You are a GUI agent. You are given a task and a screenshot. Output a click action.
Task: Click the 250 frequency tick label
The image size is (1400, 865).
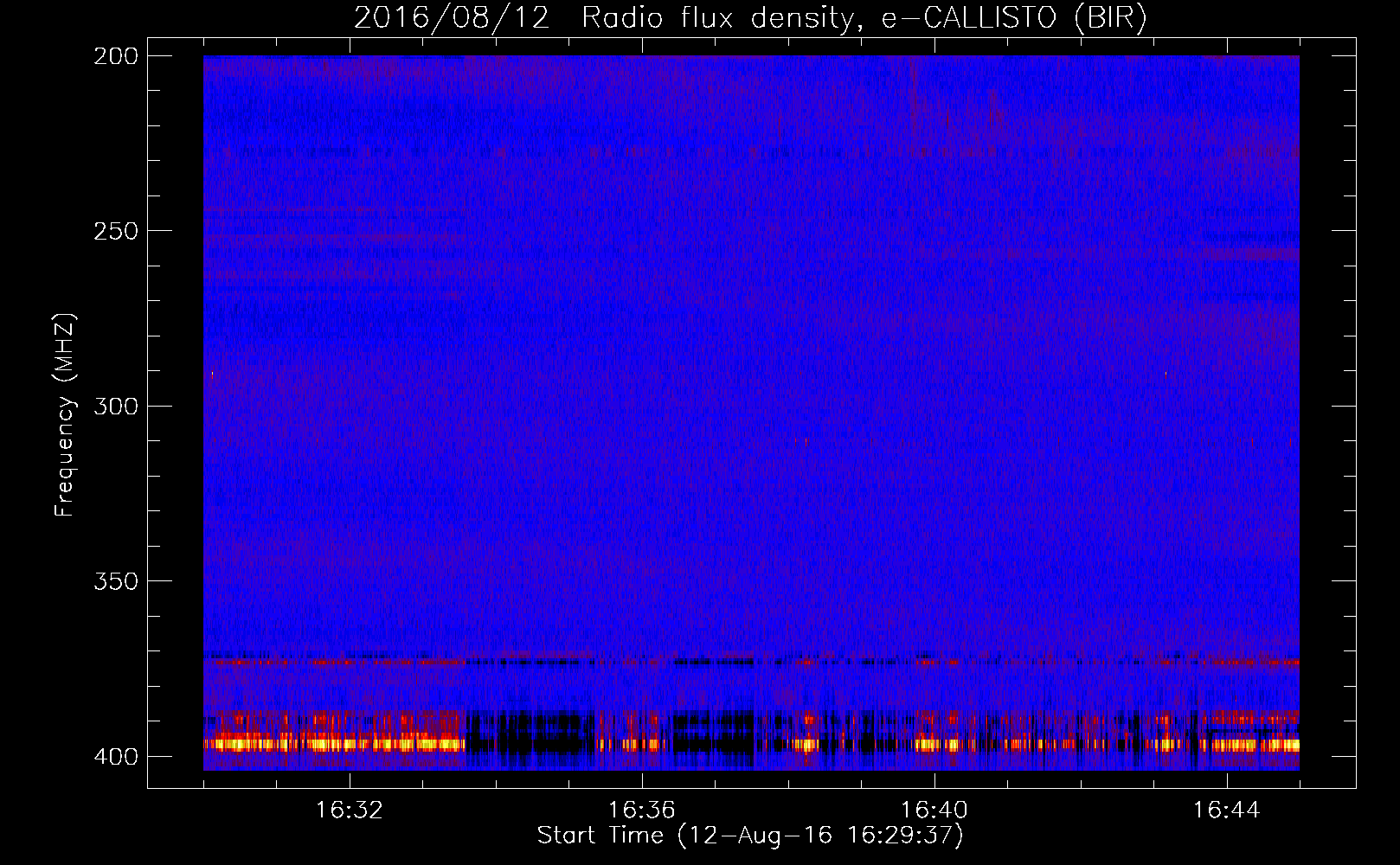[116, 231]
